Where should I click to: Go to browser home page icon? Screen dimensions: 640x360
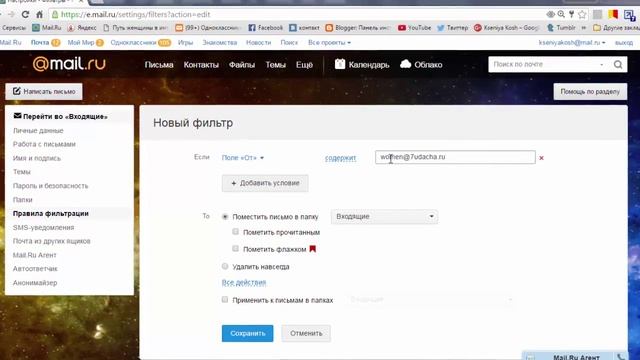pos(39,15)
